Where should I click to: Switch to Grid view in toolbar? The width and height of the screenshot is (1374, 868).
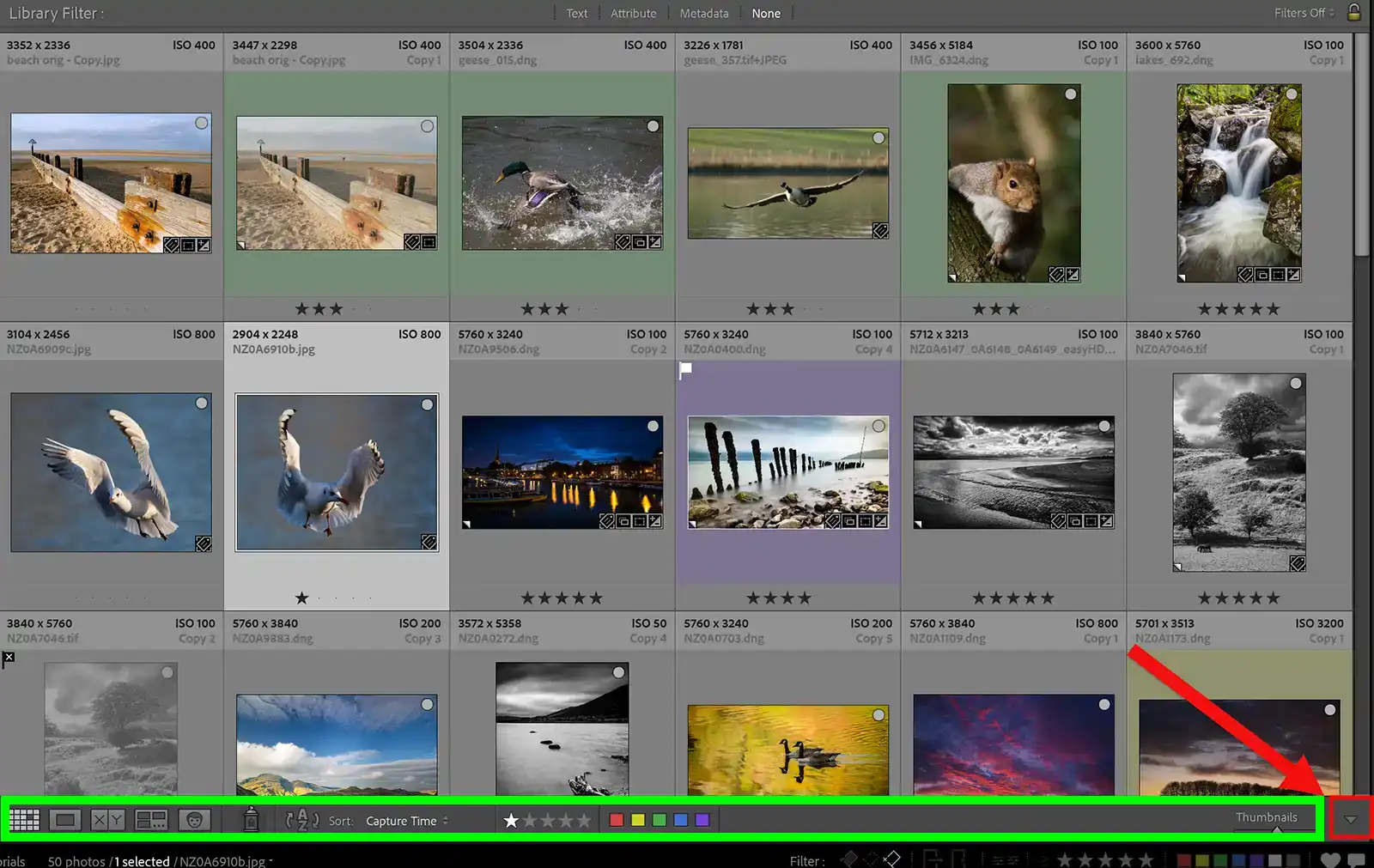(x=24, y=820)
